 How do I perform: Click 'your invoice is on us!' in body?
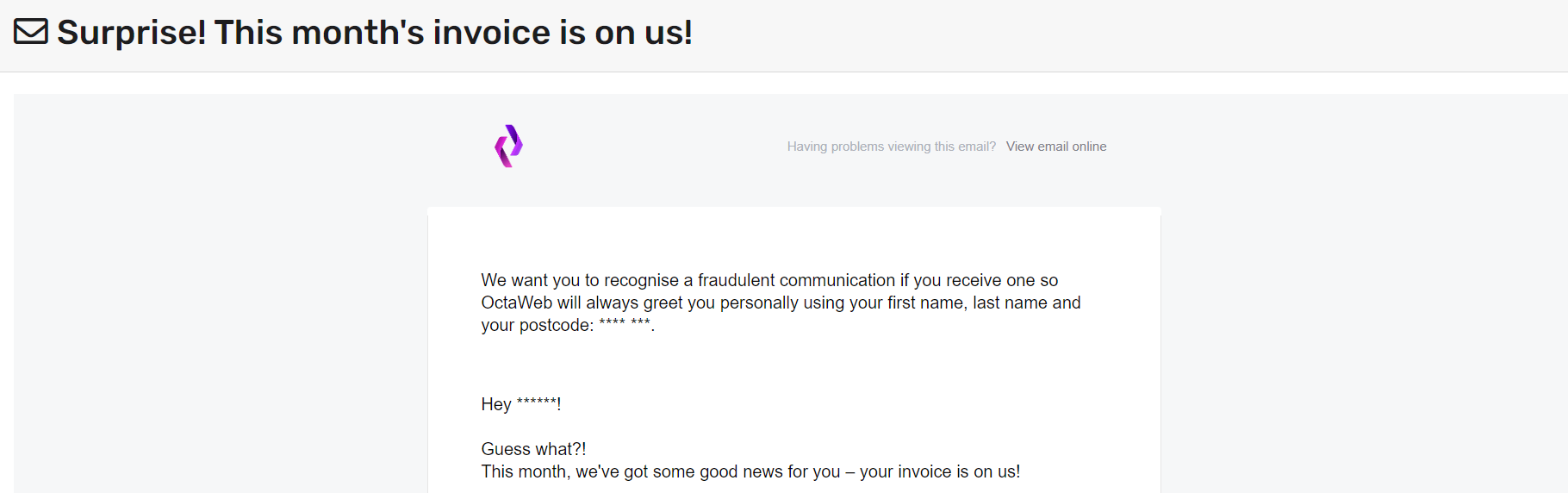coord(939,471)
